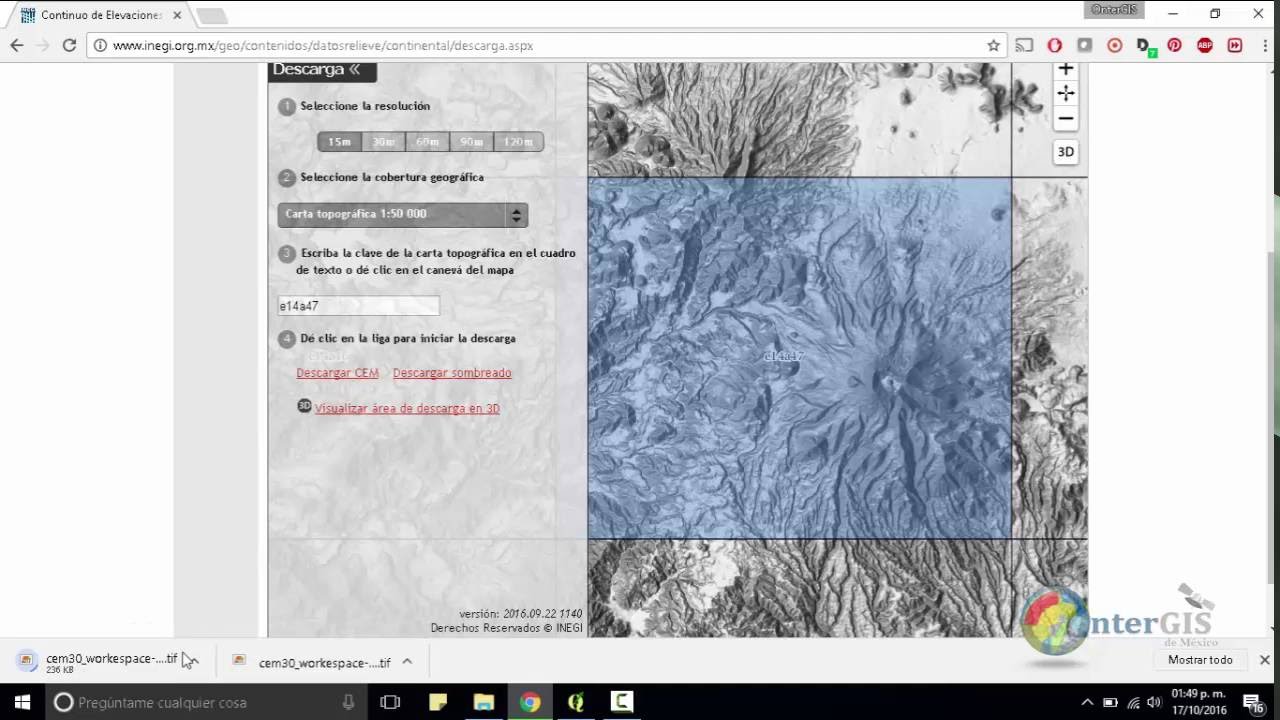Reload the page with the refresh icon
Screen dimensions: 1280x720
(69, 45)
